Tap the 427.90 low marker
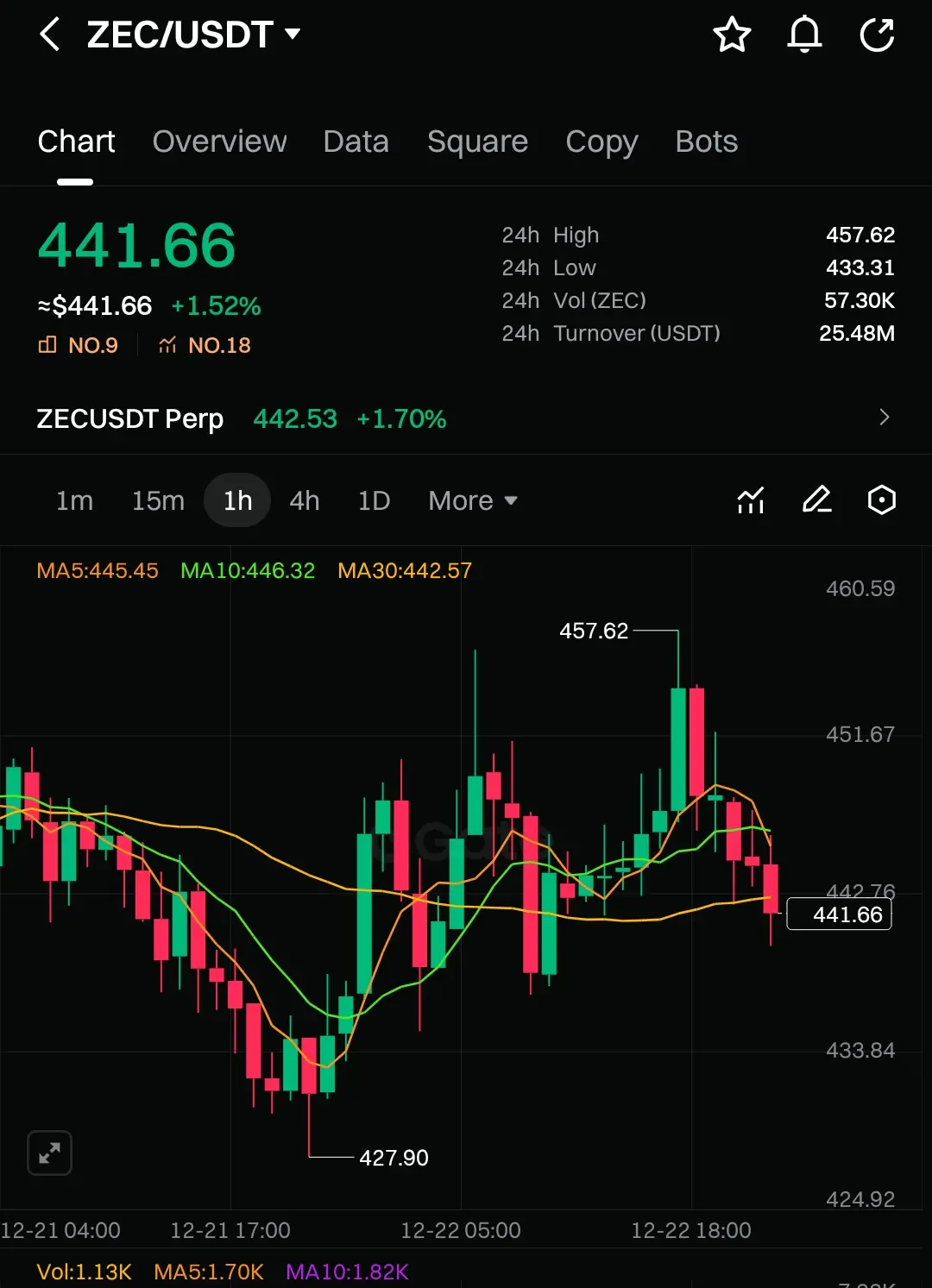This screenshot has width=932, height=1288. click(394, 1158)
